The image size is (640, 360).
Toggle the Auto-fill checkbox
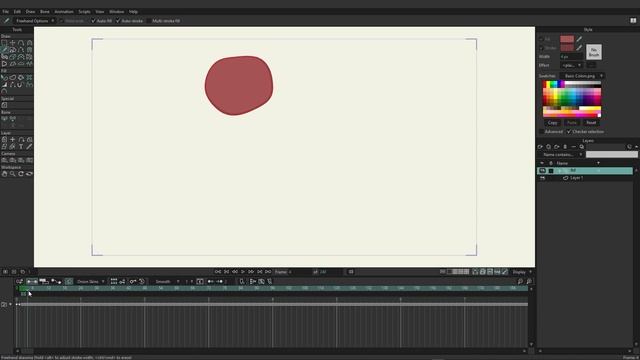click(x=93, y=20)
